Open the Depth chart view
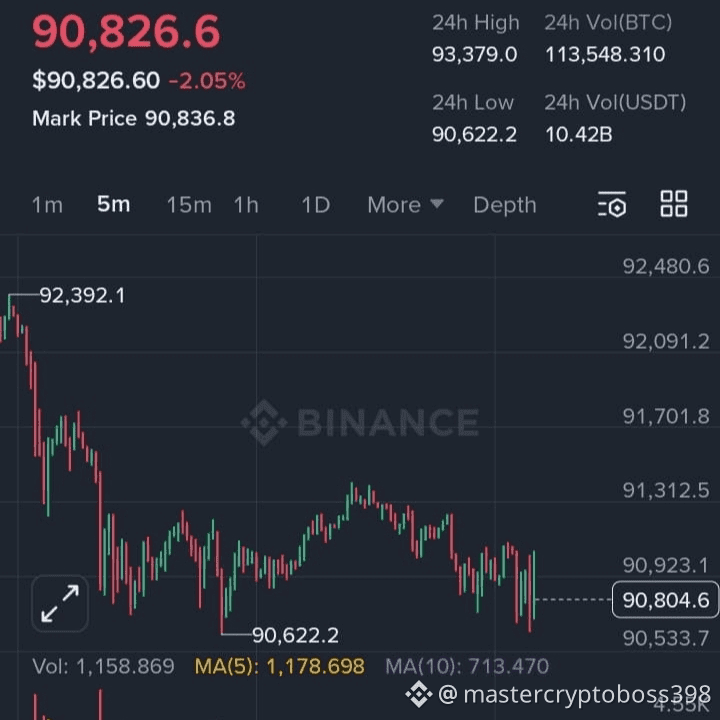The image size is (720, 720). point(504,205)
